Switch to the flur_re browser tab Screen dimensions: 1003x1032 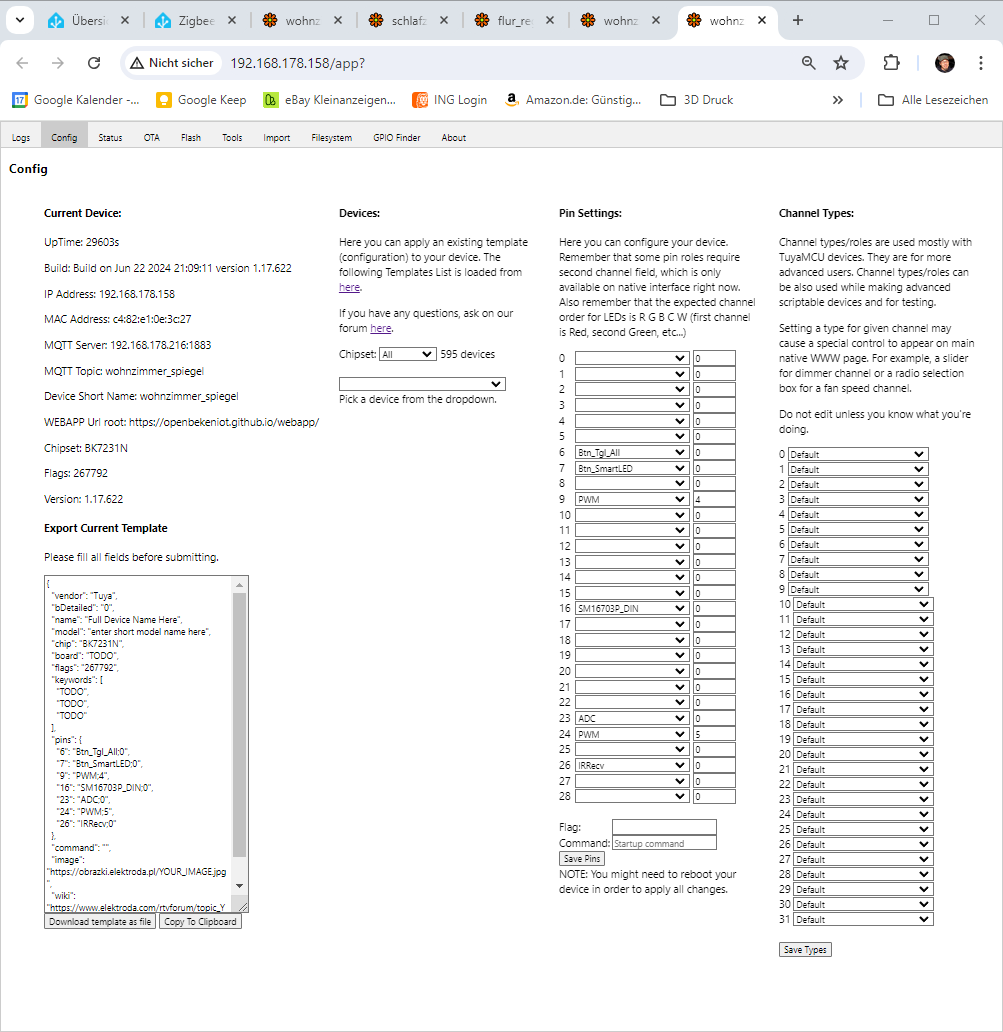click(x=505, y=20)
